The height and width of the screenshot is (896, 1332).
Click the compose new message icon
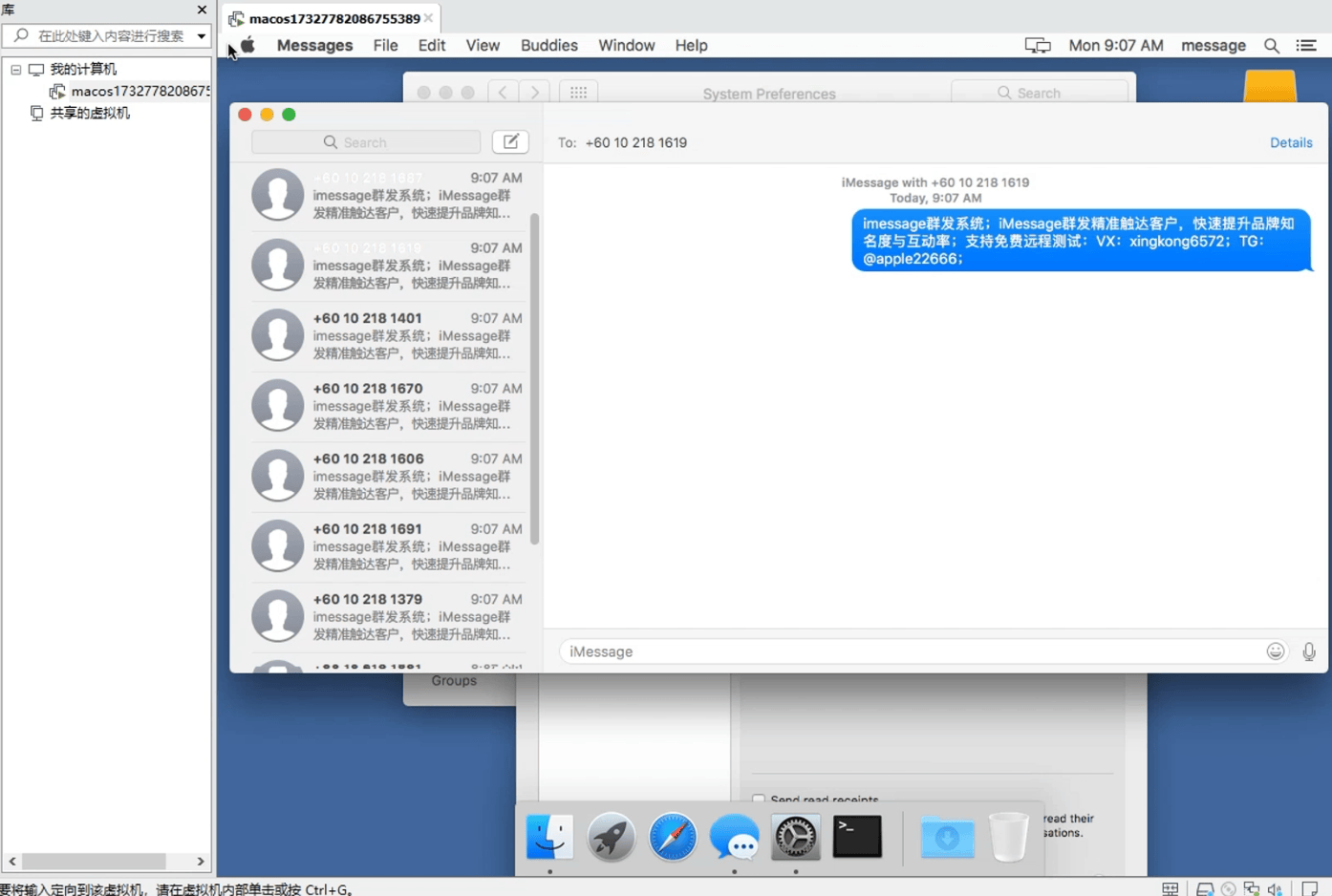tap(510, 142)
